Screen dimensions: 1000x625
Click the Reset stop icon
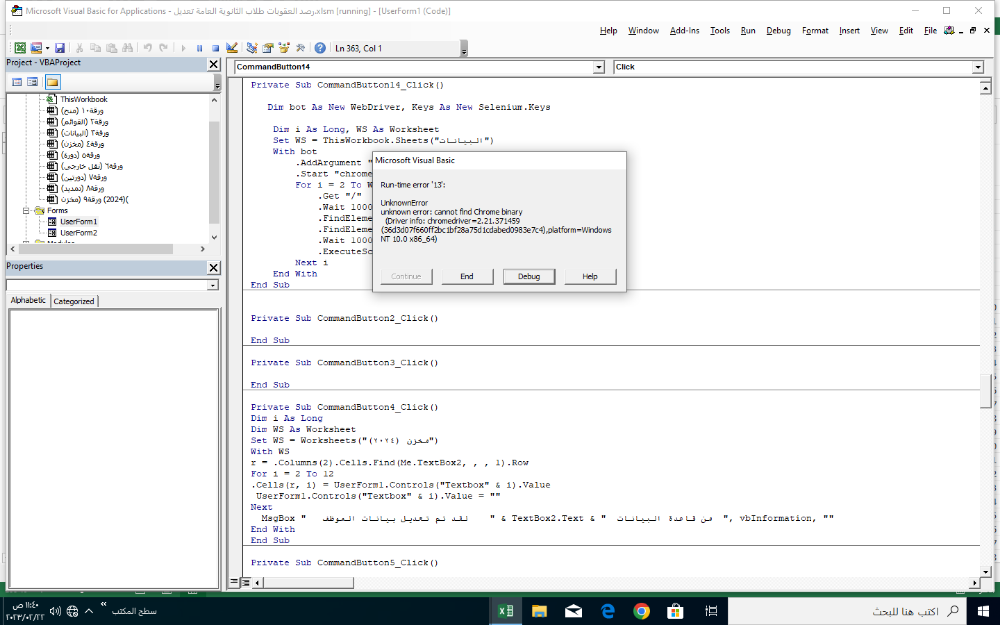(216, 48)
